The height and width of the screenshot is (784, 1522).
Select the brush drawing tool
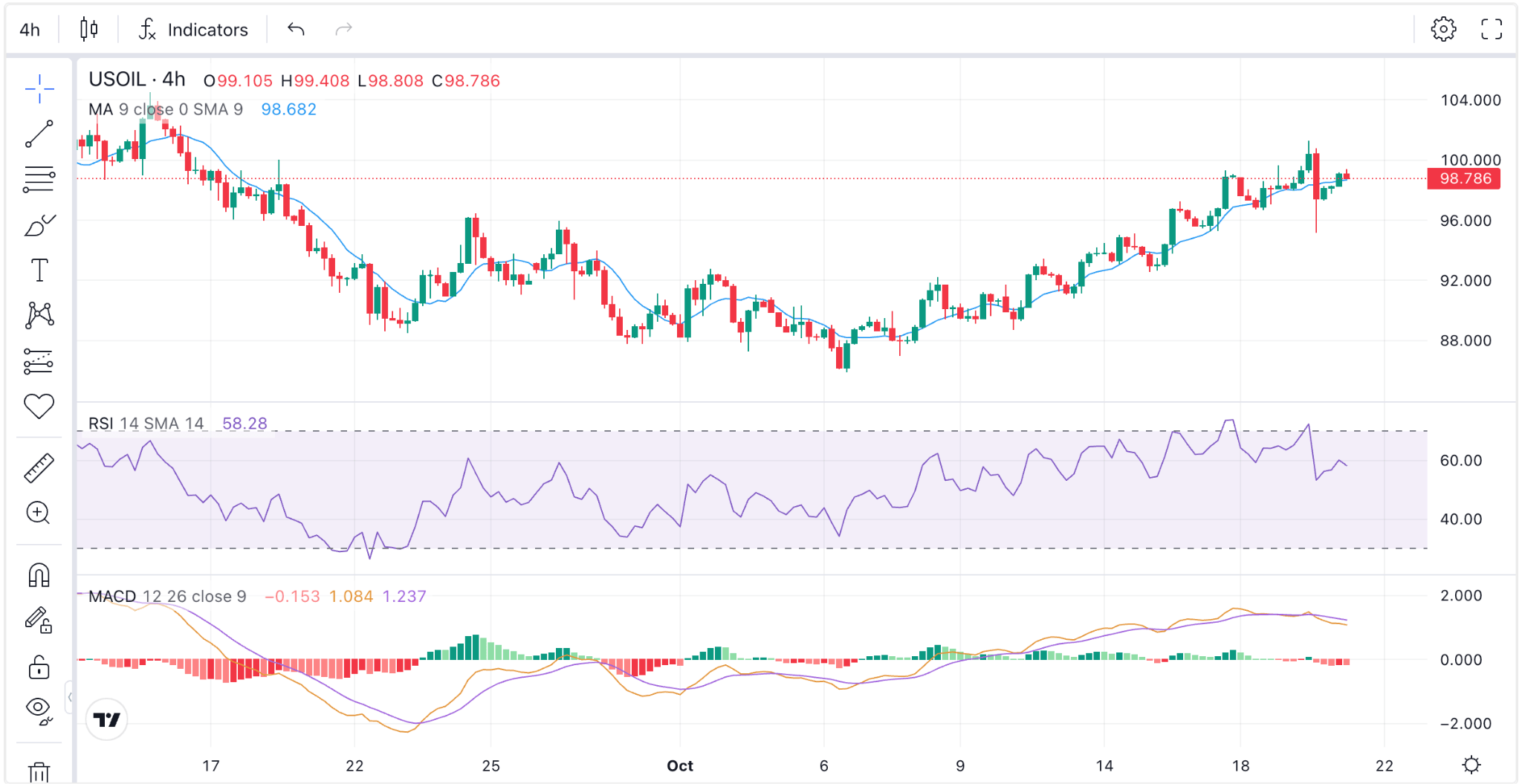coord(39,225)
